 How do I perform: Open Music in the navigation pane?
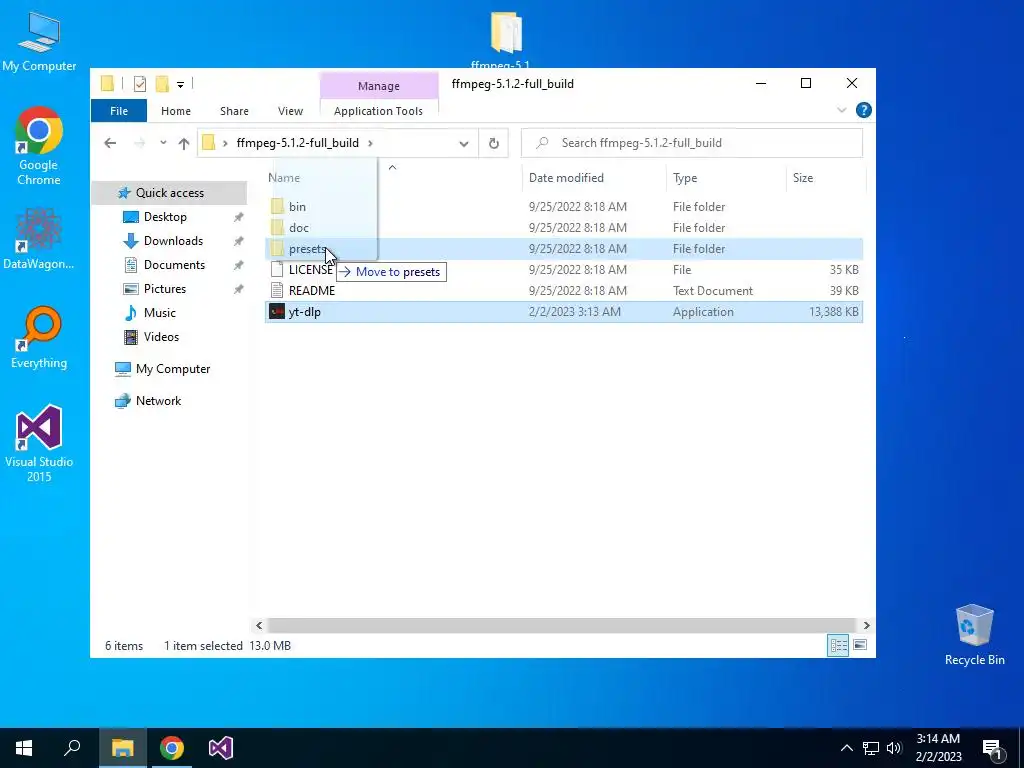pyautogui.click(x=159, y=313)
